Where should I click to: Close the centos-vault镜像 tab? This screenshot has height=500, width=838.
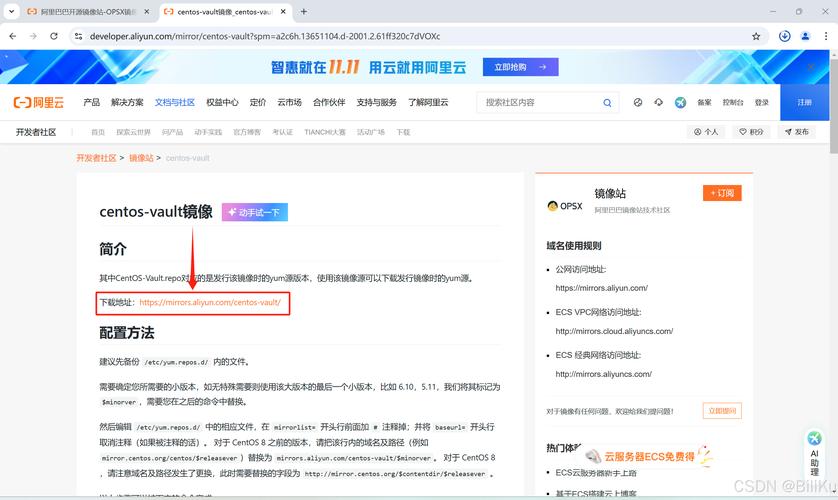[283, 11]
